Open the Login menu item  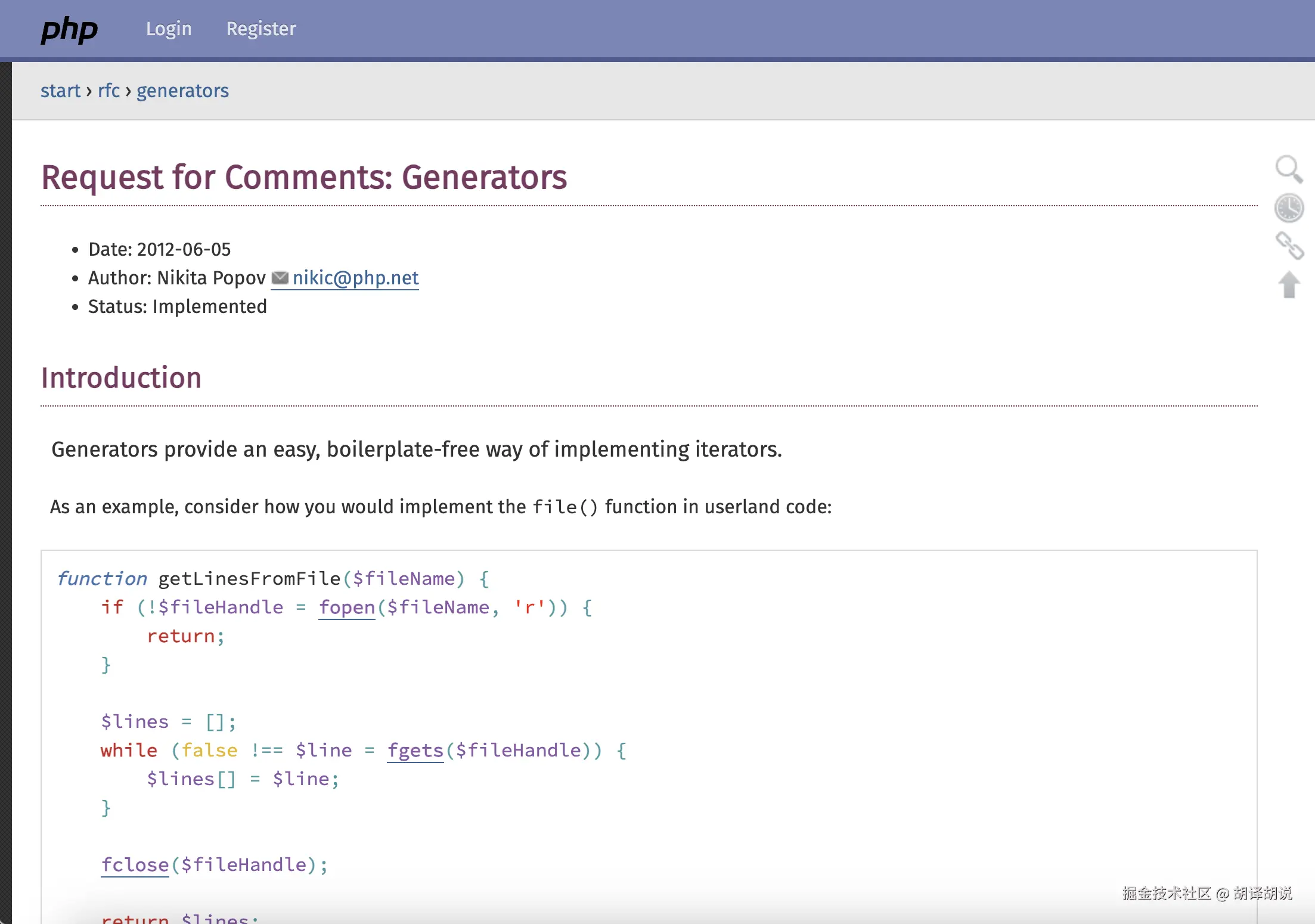click(169, 29)
